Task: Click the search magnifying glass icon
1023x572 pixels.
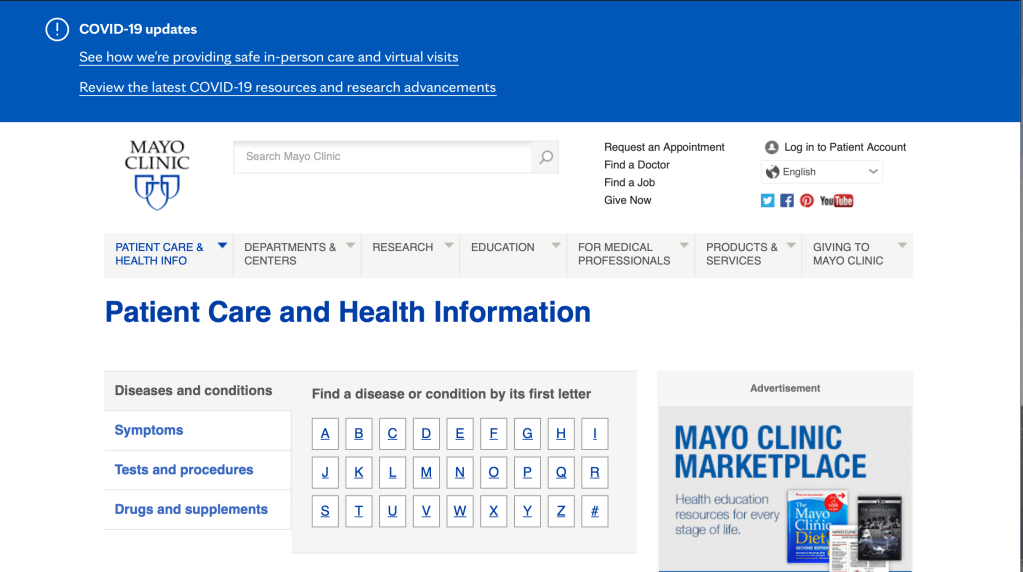Action: tap(545, 157)
